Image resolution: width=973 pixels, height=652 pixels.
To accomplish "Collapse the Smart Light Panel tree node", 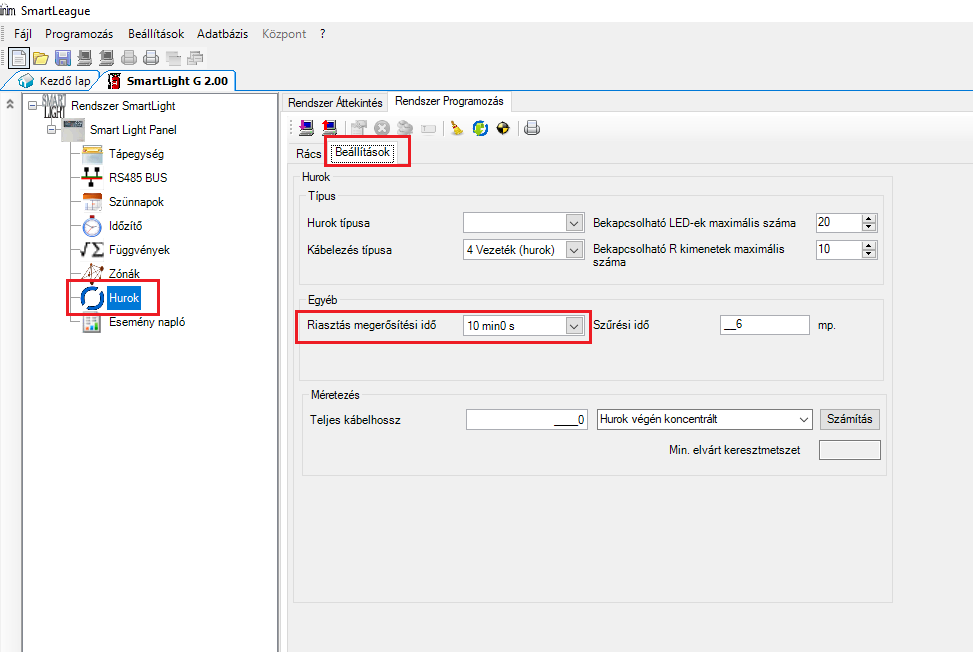I will (52, 130).
